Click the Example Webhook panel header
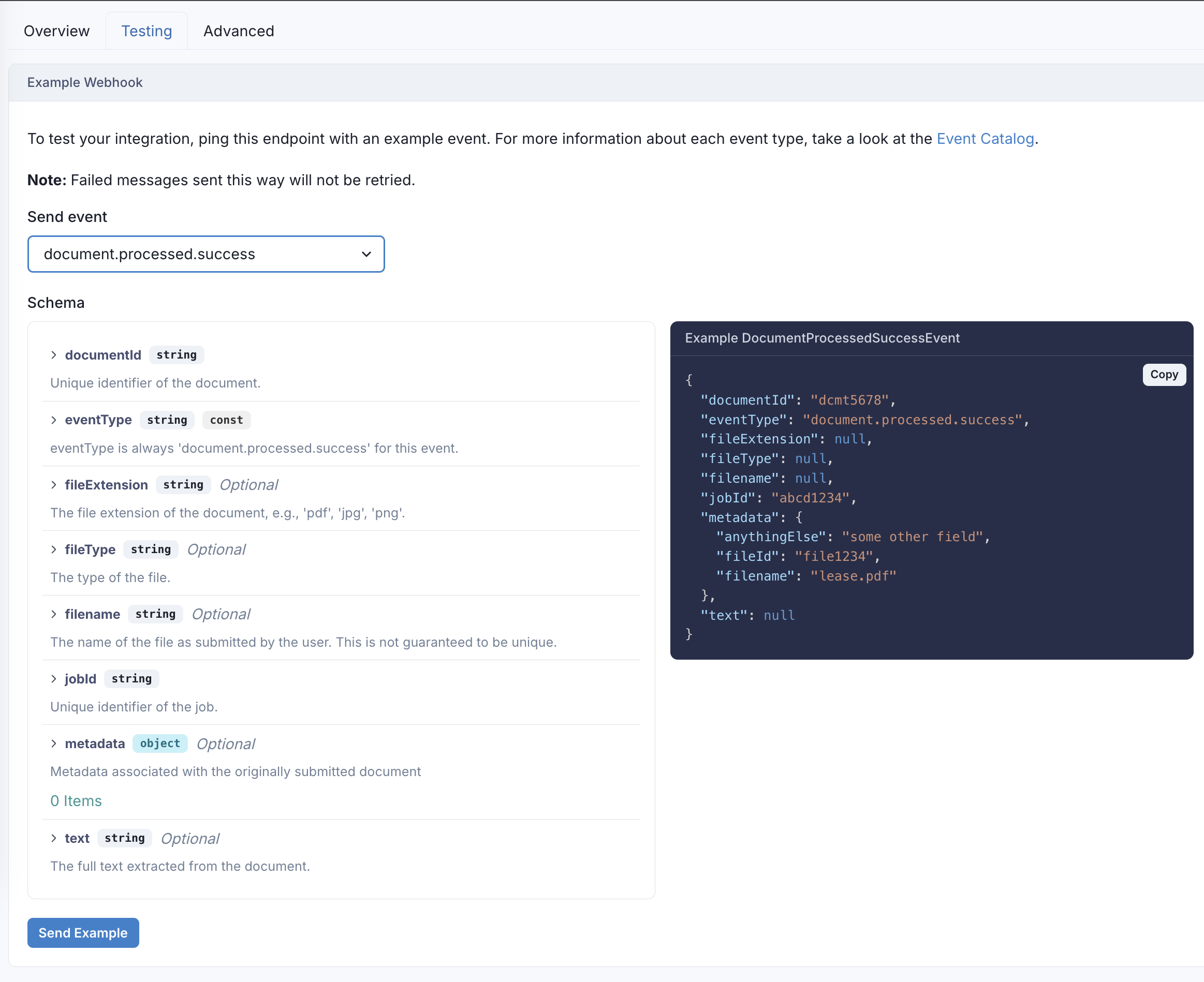 click(x=85, y=83)
